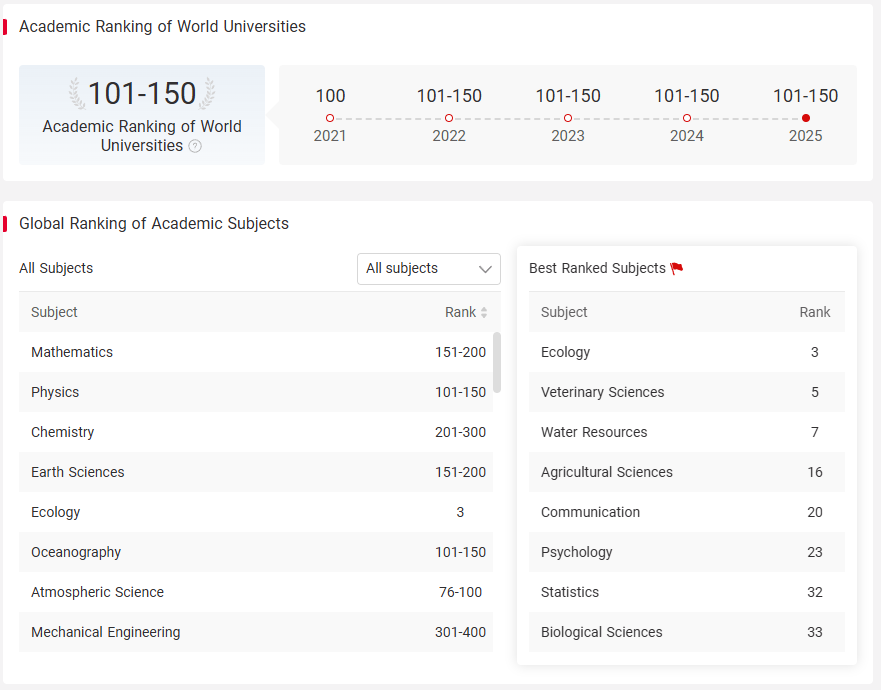Click the red flag icon

click(x=676, y=269)
